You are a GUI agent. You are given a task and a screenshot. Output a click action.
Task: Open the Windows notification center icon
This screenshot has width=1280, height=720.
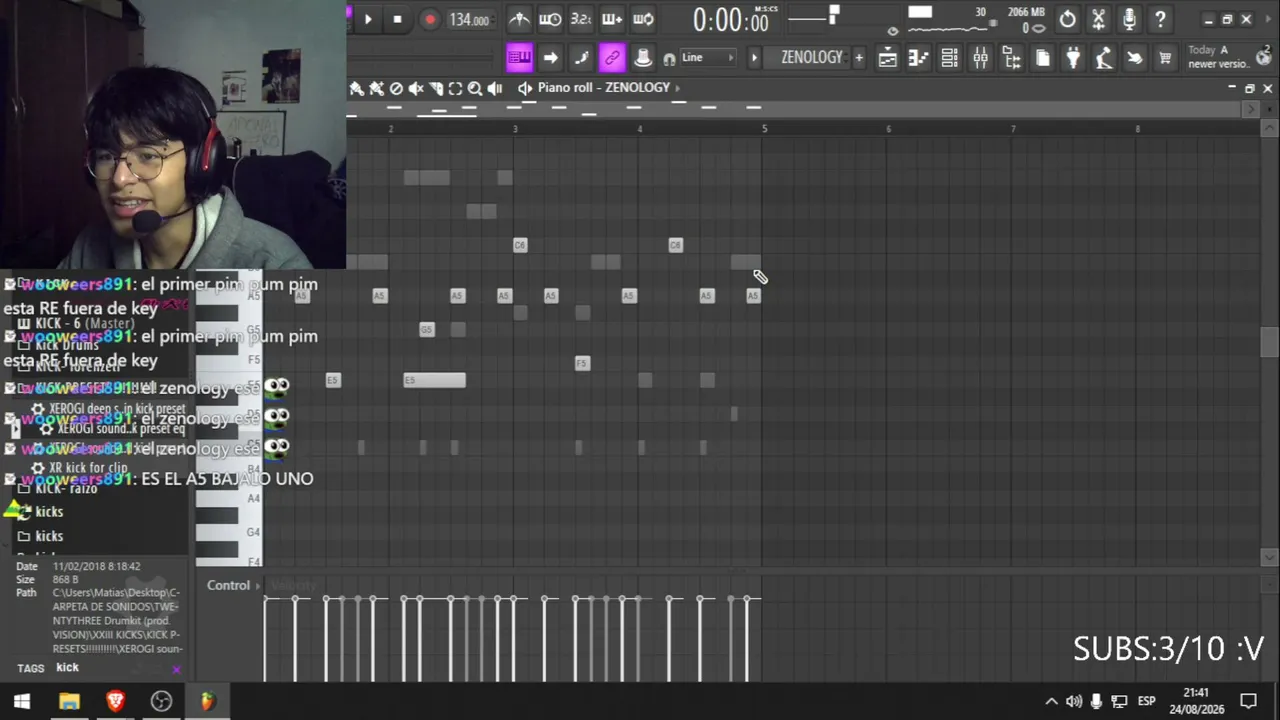[x=1248, y=701]
